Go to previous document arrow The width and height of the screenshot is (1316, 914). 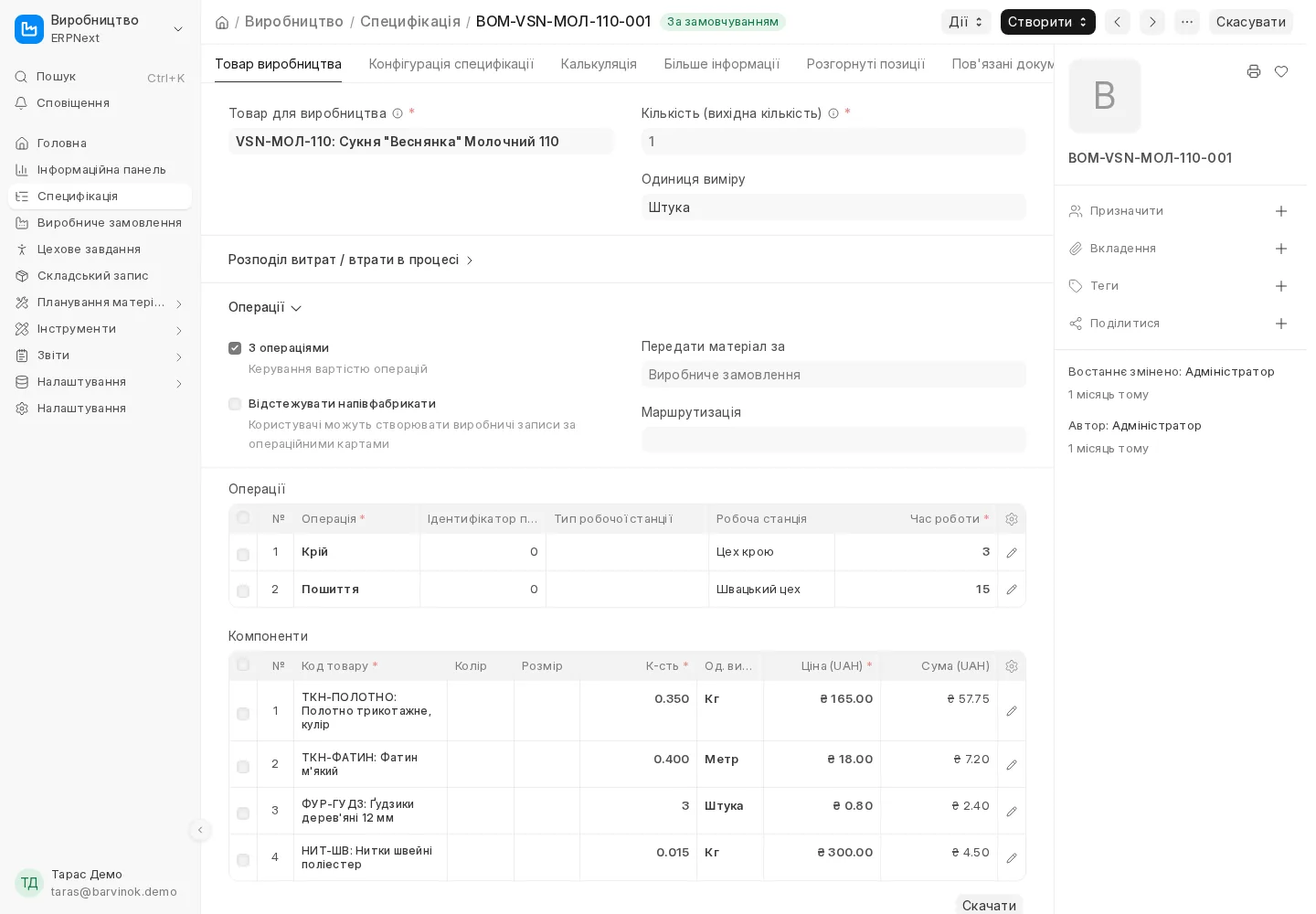coord(1118,22)
